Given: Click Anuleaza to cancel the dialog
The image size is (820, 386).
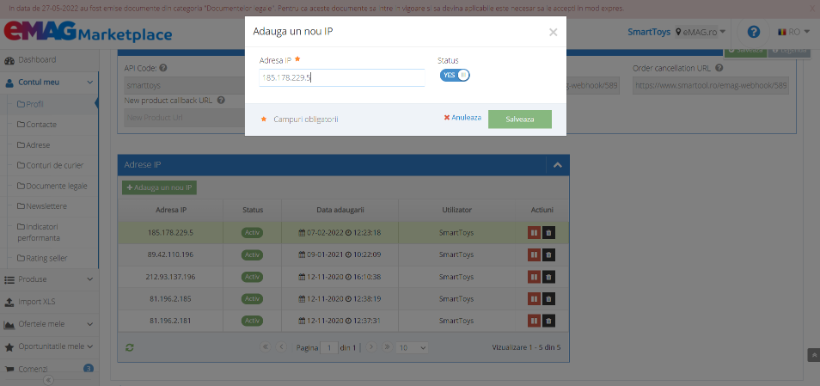Looking at the screenshot, I should click(x=462, y=118).
